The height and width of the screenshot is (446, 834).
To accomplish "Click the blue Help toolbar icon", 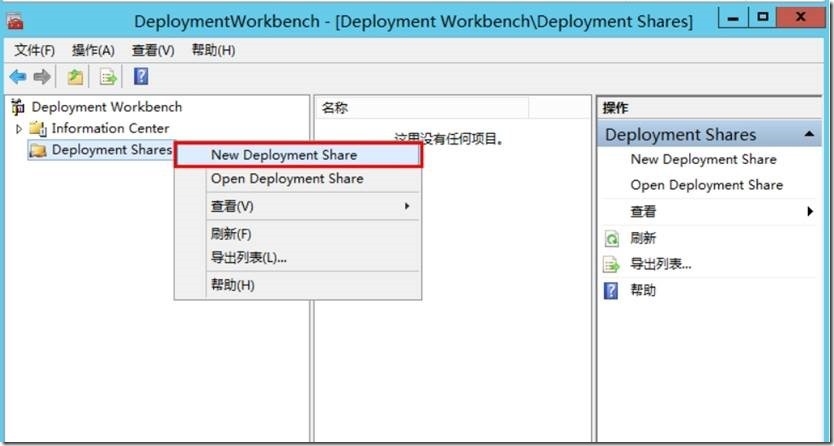I will coord(141,77).
